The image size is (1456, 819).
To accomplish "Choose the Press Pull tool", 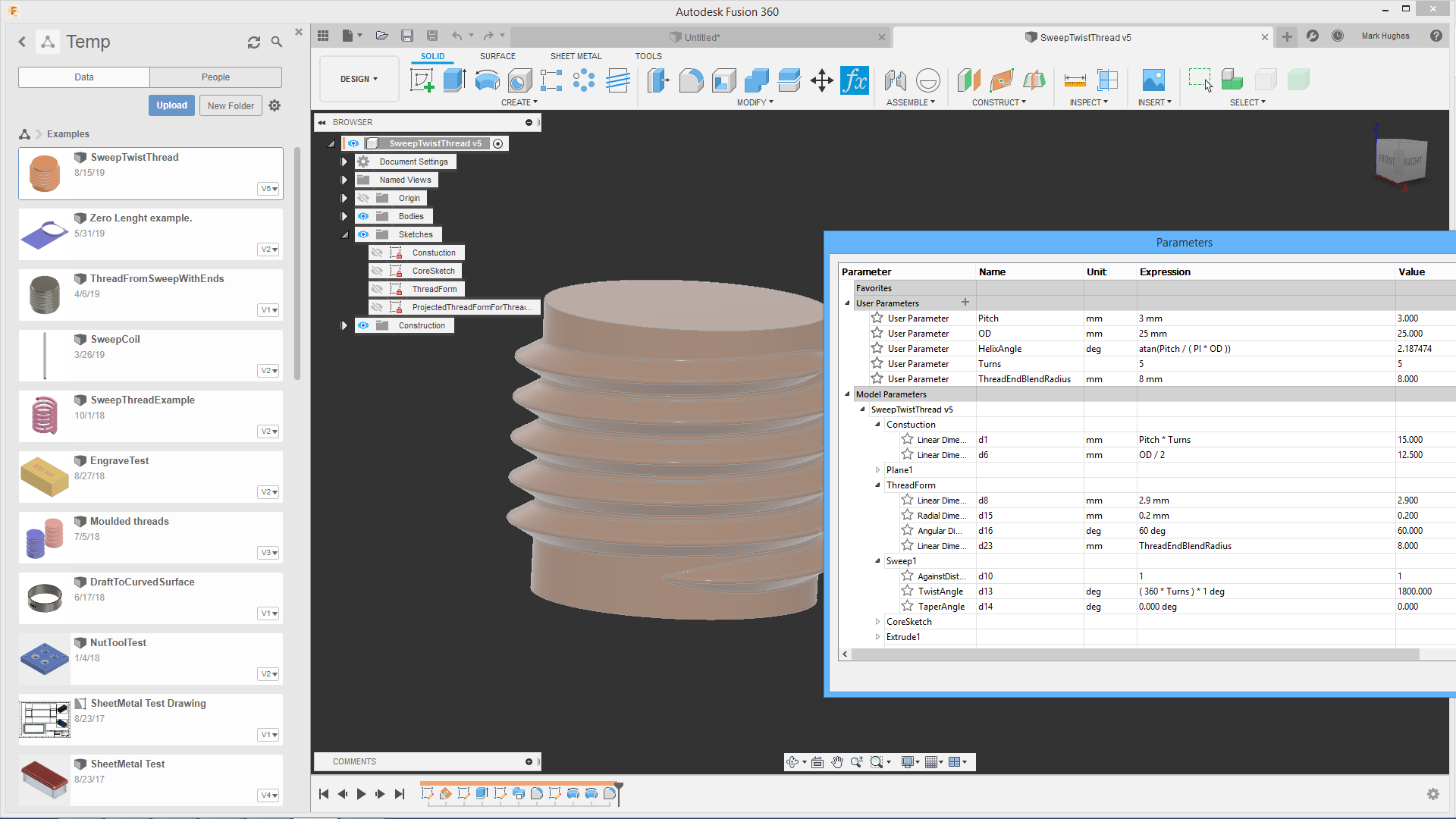I will pyautogui.click(x=658, y=80).
